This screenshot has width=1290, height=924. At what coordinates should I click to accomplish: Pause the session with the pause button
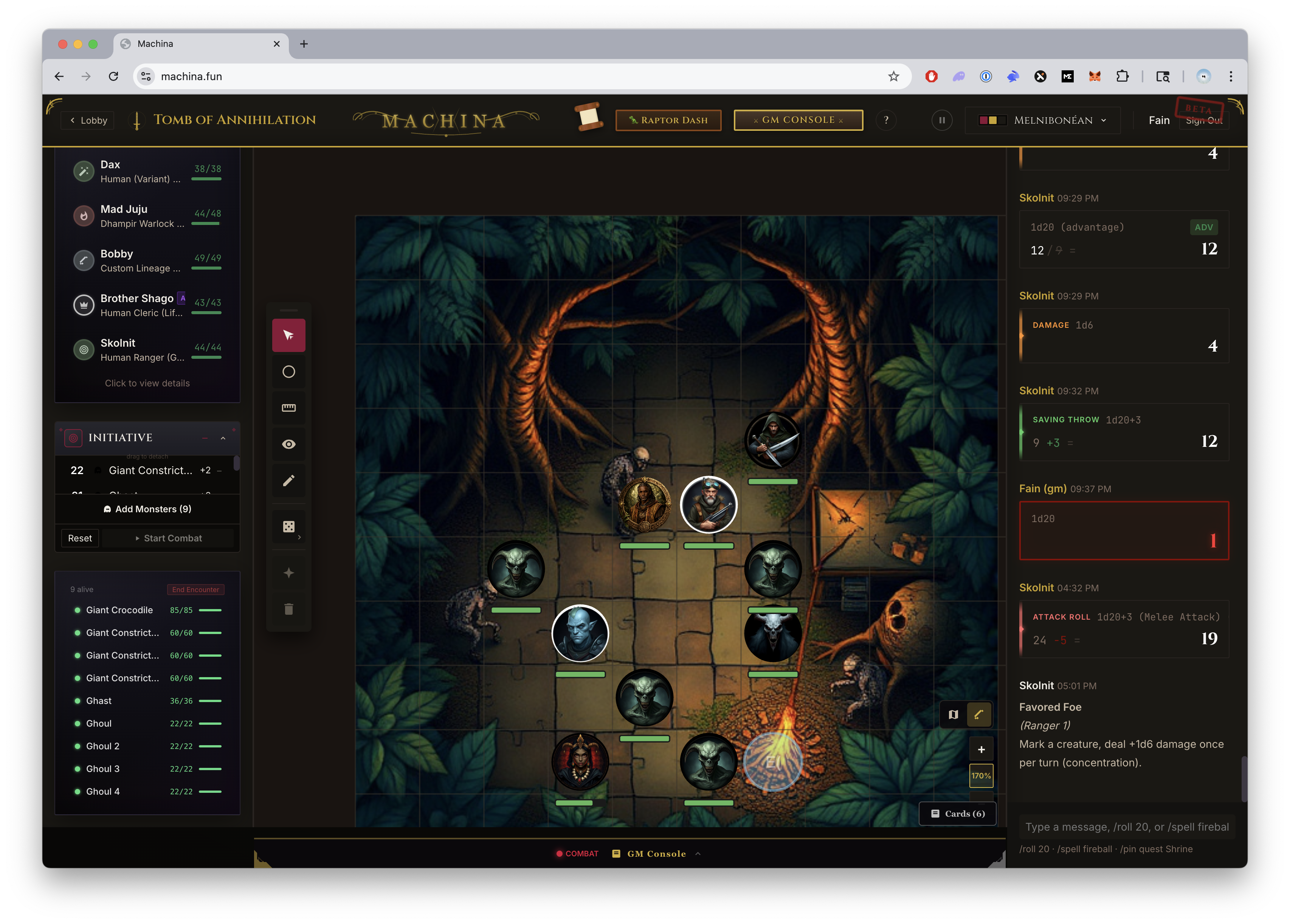point(941,120)
